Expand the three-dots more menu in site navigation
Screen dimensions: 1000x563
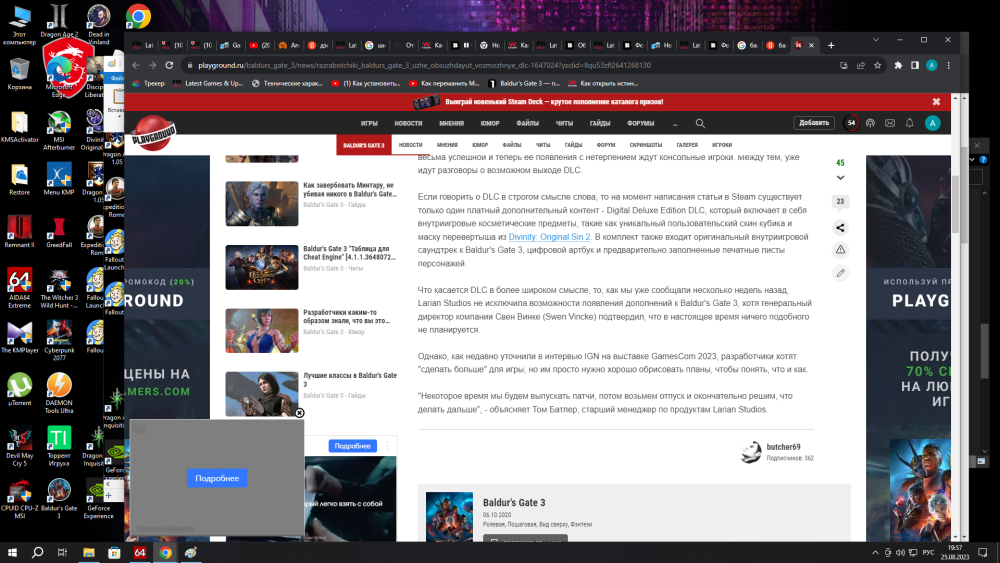[x=675, y=123]
